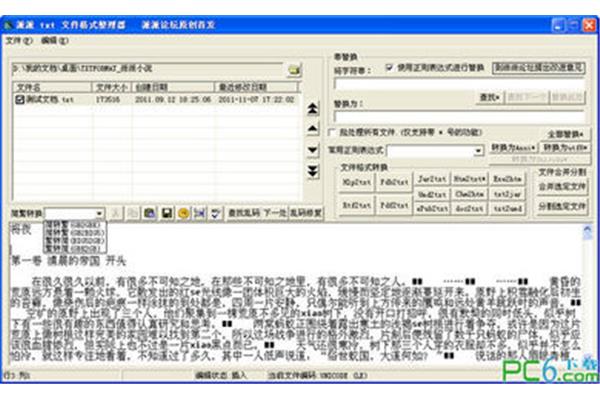
Task: Click the folder path field at top left
Action: (x=147, y=69)
